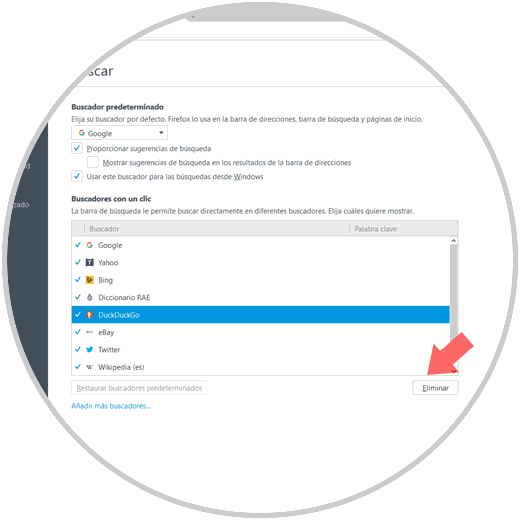Click the scrollbar up arrow in list
The height and width of the screenshot is (520, 520).
(453, 241)
